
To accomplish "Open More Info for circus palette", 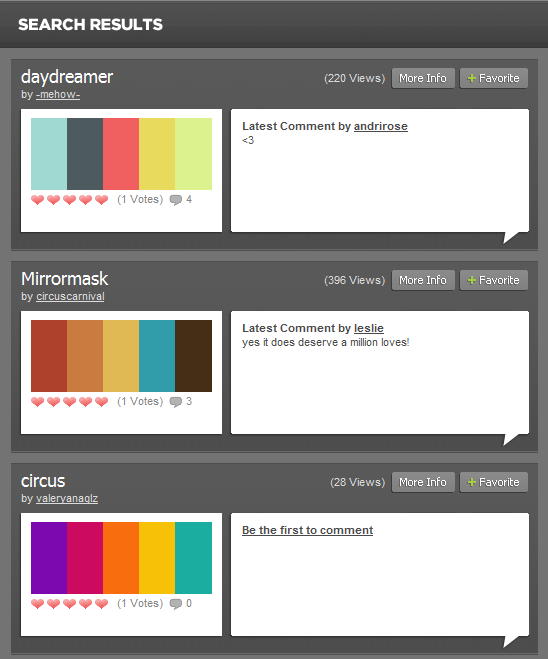I will [x=423, y=482].
